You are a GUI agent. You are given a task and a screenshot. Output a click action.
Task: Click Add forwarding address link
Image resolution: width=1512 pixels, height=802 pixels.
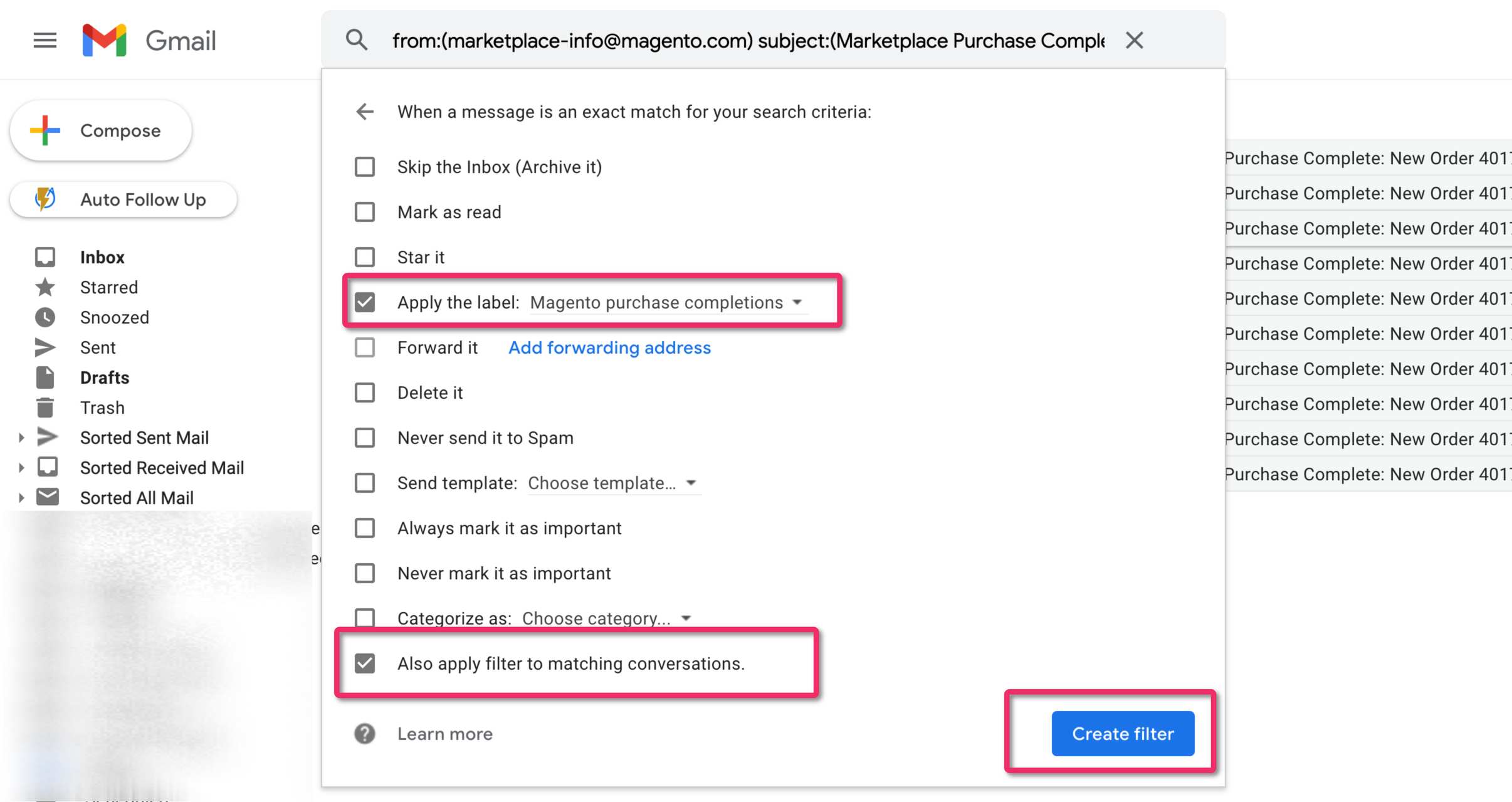coord(609,347)
